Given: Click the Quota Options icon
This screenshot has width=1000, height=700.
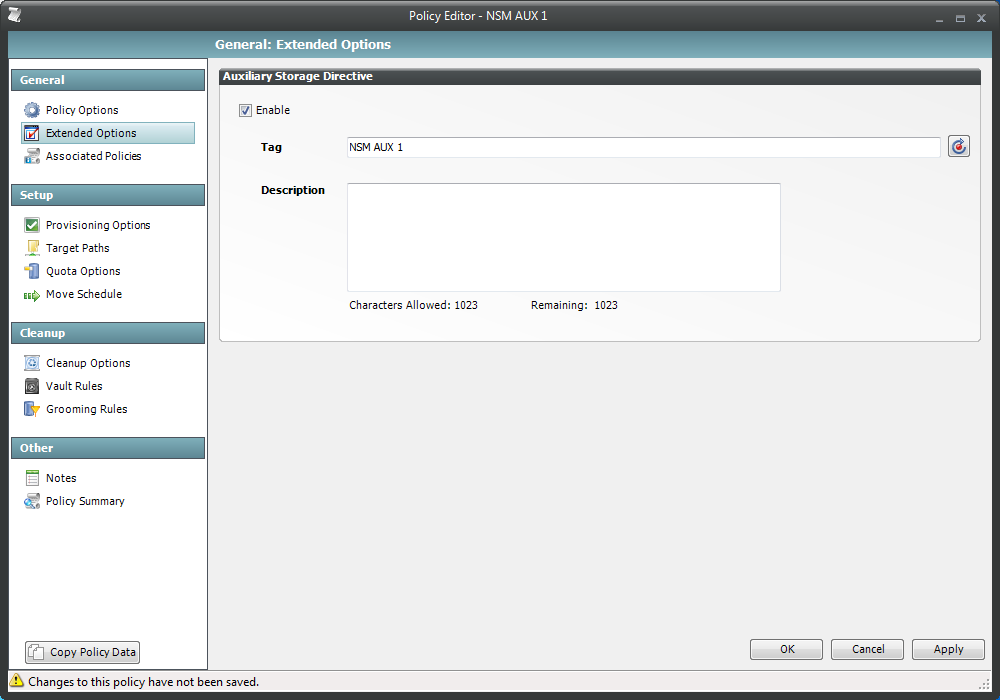Looking at the screenshot, I should coord(32,271).
